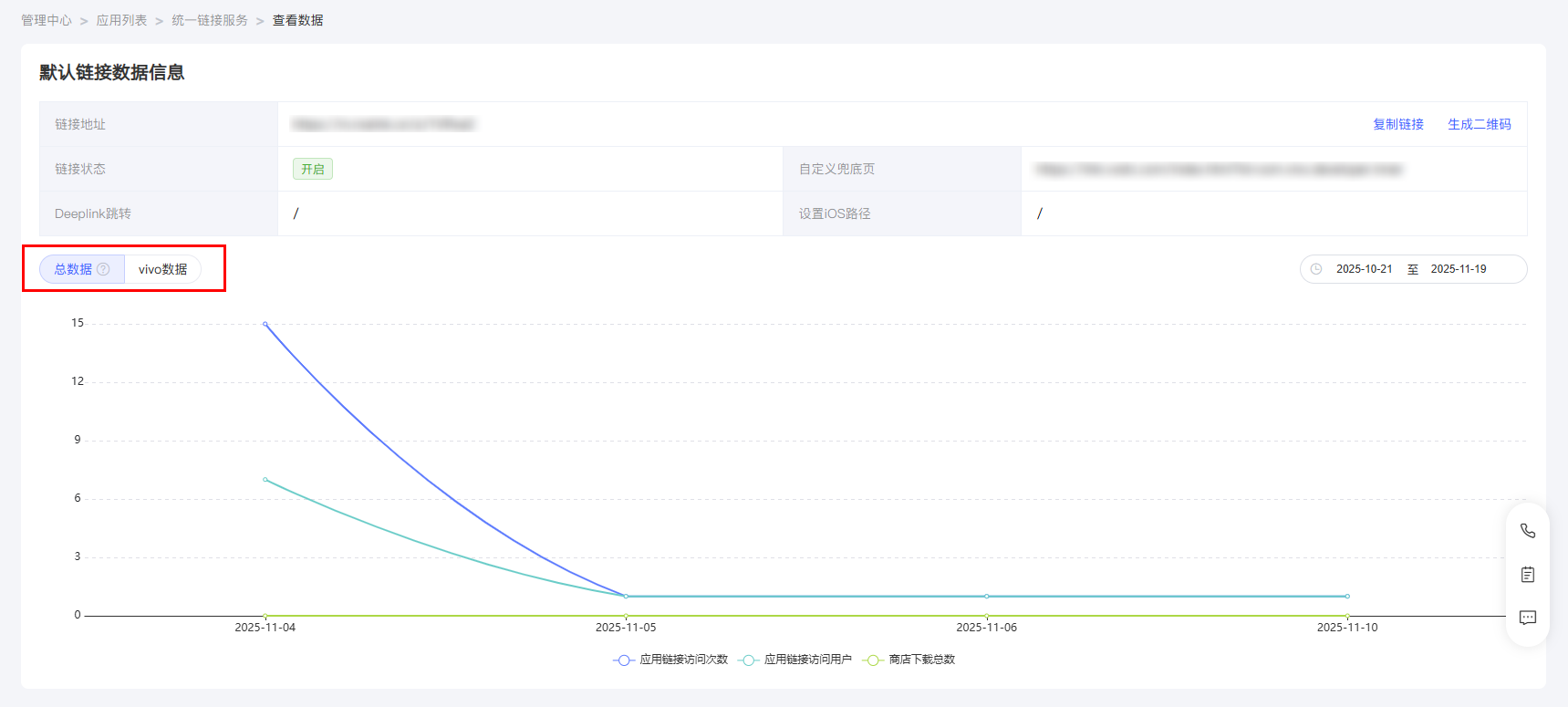Open the end date 2025-11-19 field
This screenshot has height=707, width=1568.
(x=1459, y=269)
